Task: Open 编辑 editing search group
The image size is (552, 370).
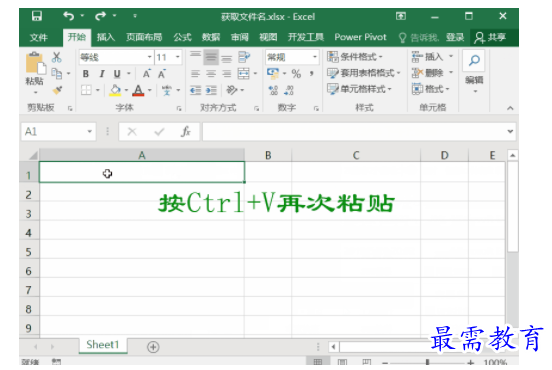Action: pos(474,72)
